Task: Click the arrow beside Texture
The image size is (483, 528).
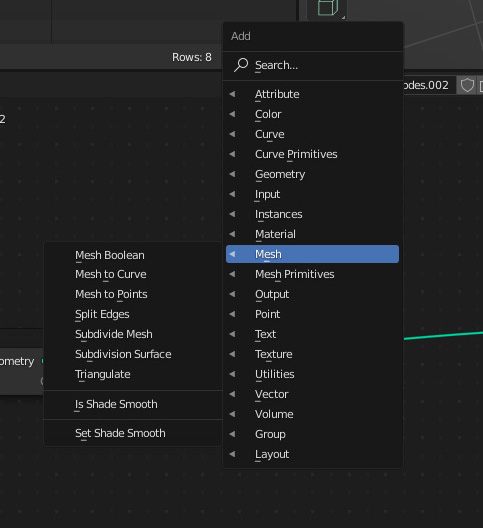Action: pyautogui.click(x=232, y=354)
